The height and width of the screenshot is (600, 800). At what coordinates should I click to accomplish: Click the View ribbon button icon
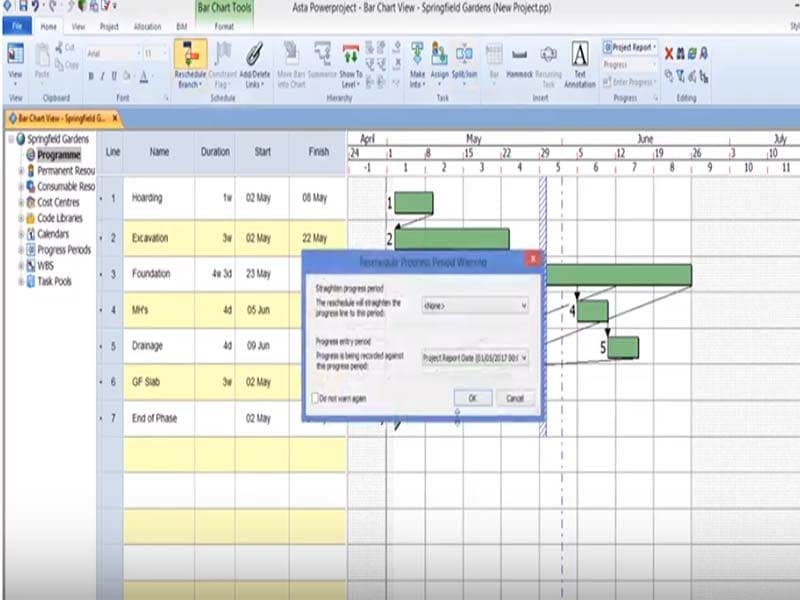click(x=15, y=54)
